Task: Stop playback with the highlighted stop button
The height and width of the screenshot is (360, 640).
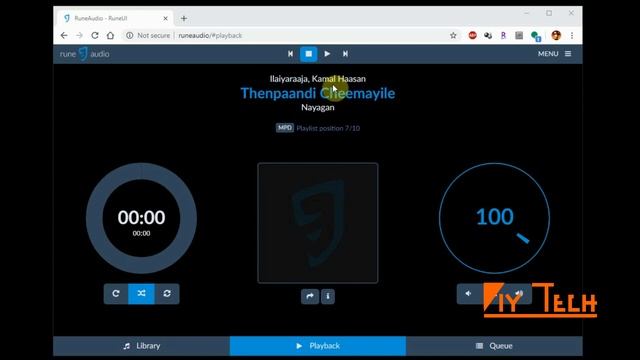Action: 309,54
